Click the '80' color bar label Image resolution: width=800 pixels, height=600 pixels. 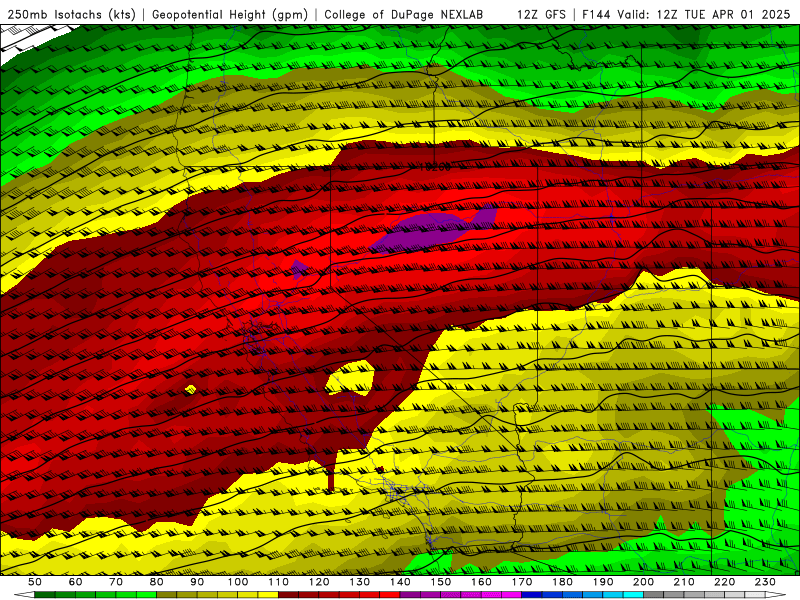pyautogui.click(x=157, y=582)
